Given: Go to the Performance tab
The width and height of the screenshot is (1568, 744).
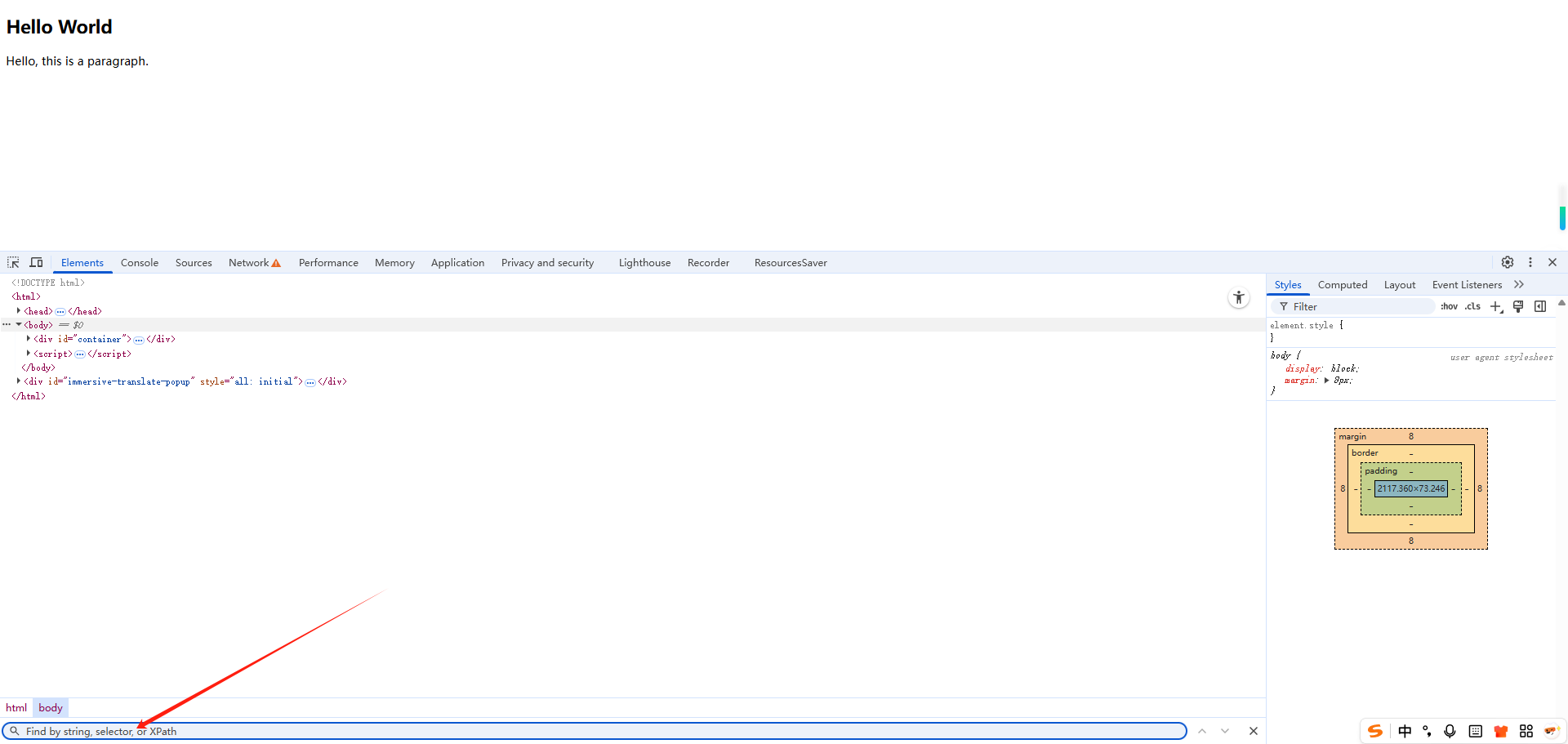Looking at the screenshot, I should coord(328,262).
